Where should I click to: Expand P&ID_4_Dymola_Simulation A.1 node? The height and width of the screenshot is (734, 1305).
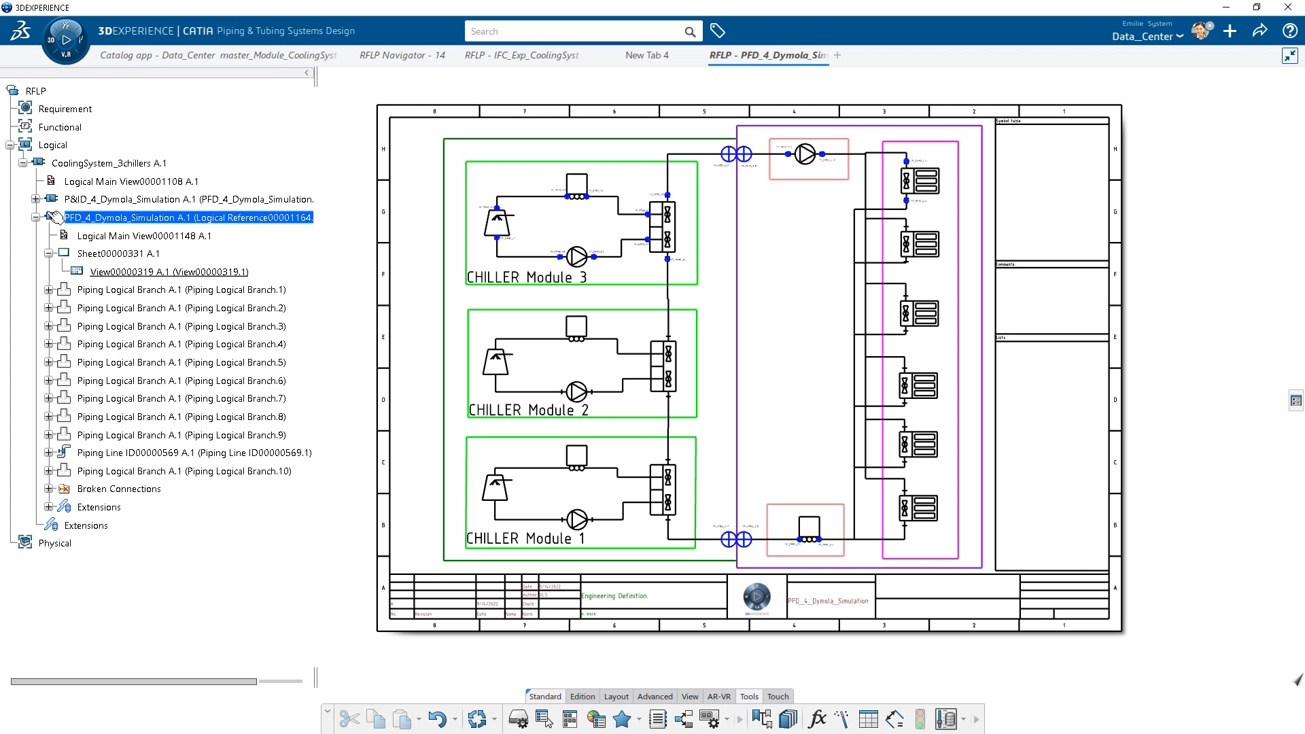coord(36,199)
